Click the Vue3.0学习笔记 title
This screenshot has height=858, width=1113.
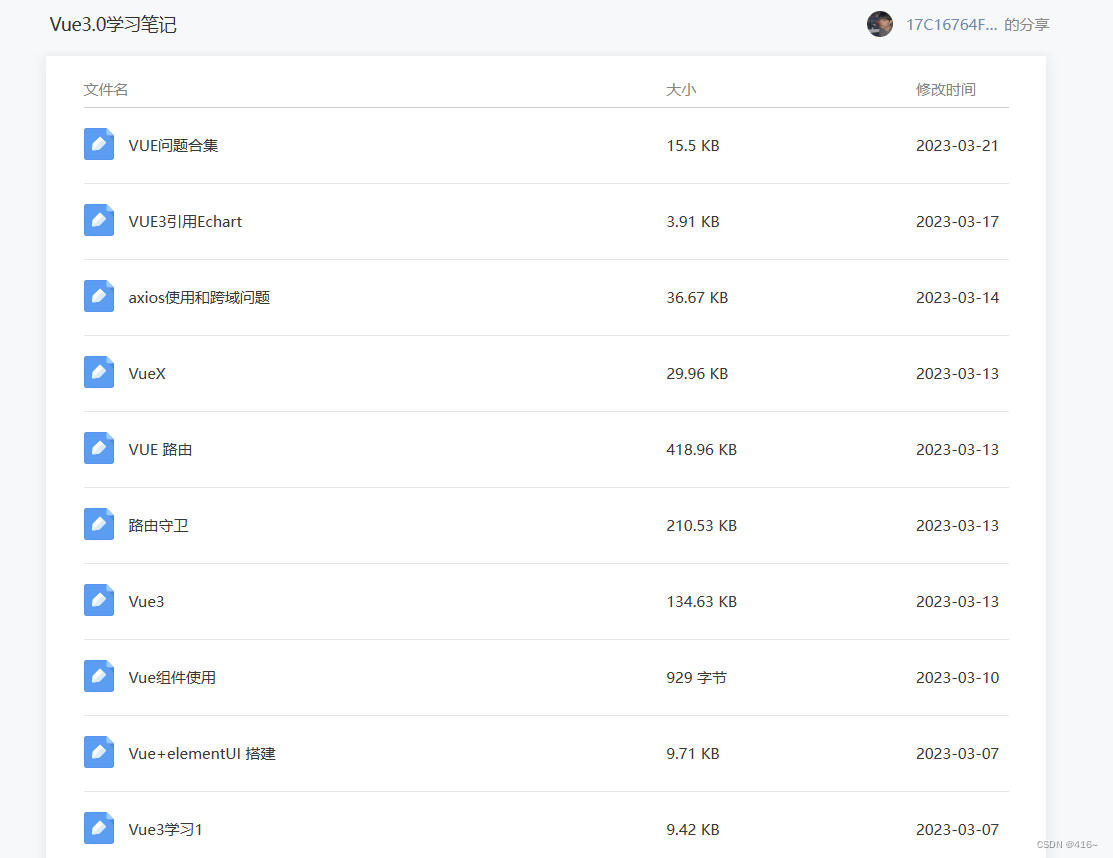point(113,25)
